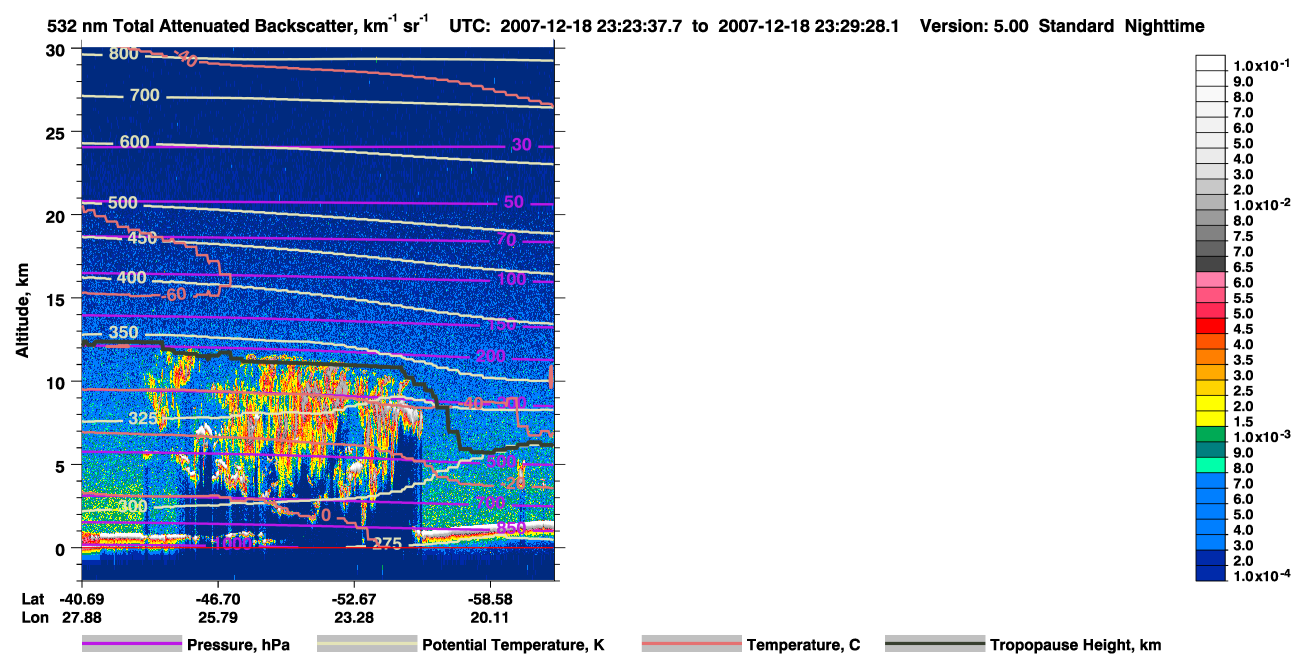The height and width of the screenshot is (667, 1300).
Task: Click the 6.5 color bar label
Action: (1244, 267)
